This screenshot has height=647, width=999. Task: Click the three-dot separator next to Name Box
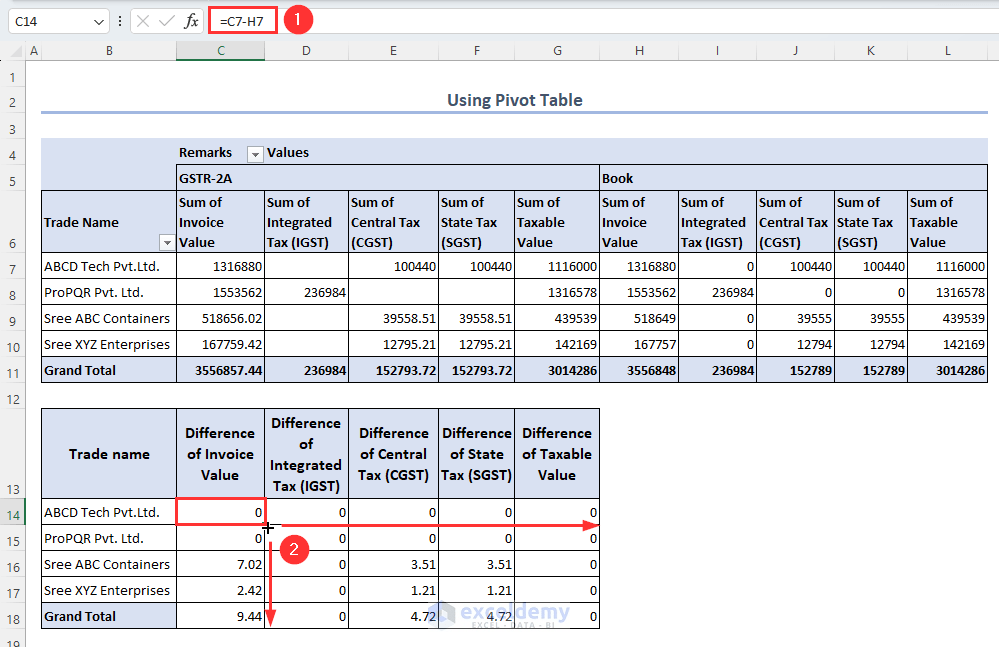119,20
